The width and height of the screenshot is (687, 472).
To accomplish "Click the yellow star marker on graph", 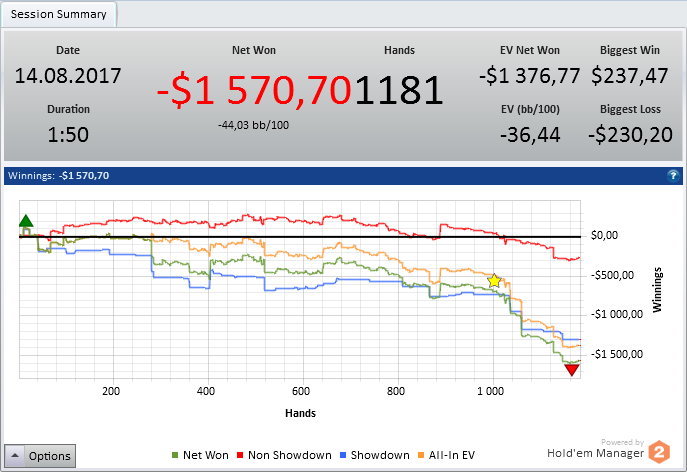I will pyautogui.click(x=494, y=280).
